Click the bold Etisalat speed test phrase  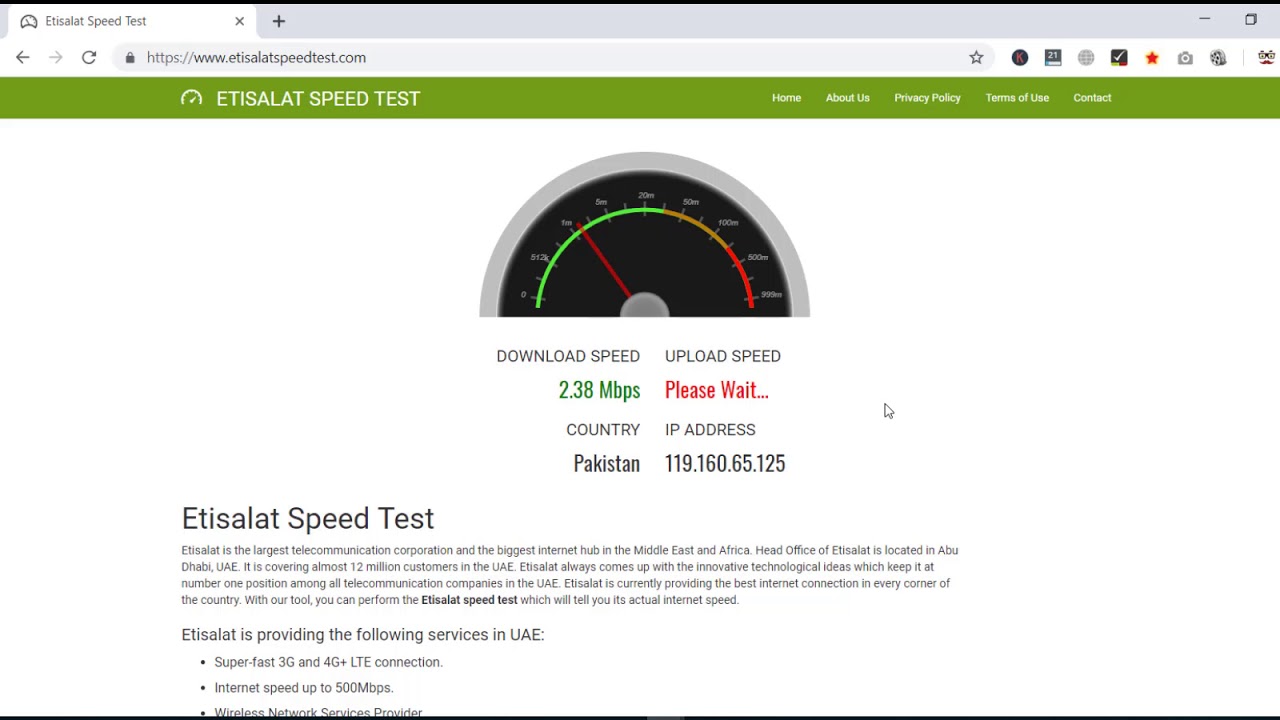(469, 600)
